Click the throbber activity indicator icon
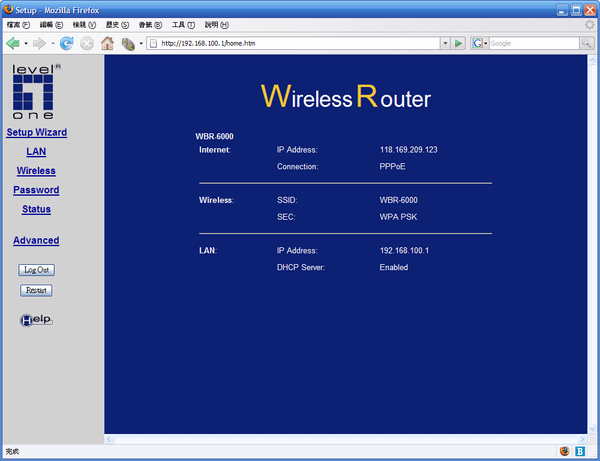Screen dimensions: 600x461 click(590, 25)
